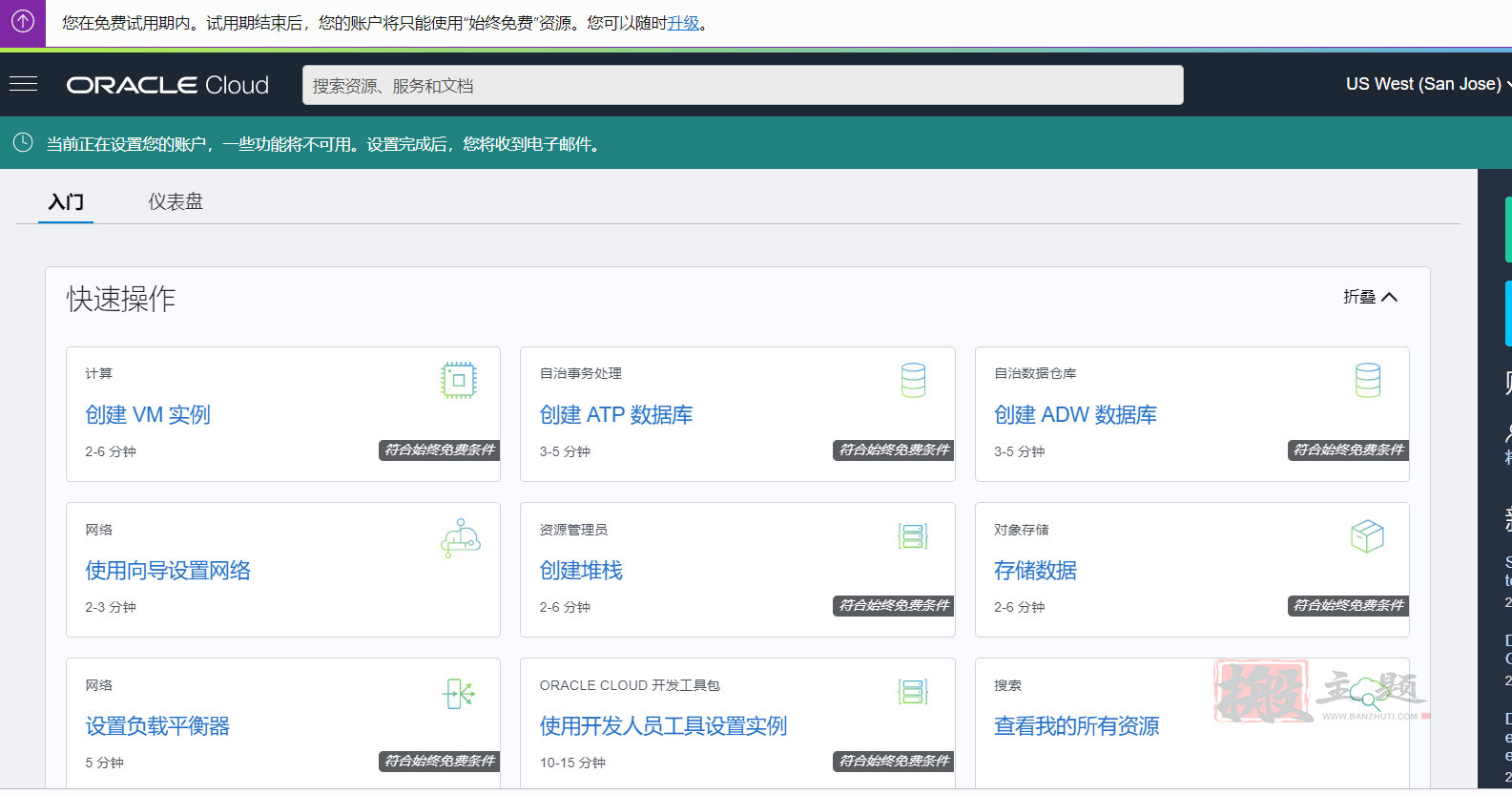The width and height of the screenshot is (1512, 795).
Task: Open the US West (San Jose) region dropdown
Action: click(1428, 84)
